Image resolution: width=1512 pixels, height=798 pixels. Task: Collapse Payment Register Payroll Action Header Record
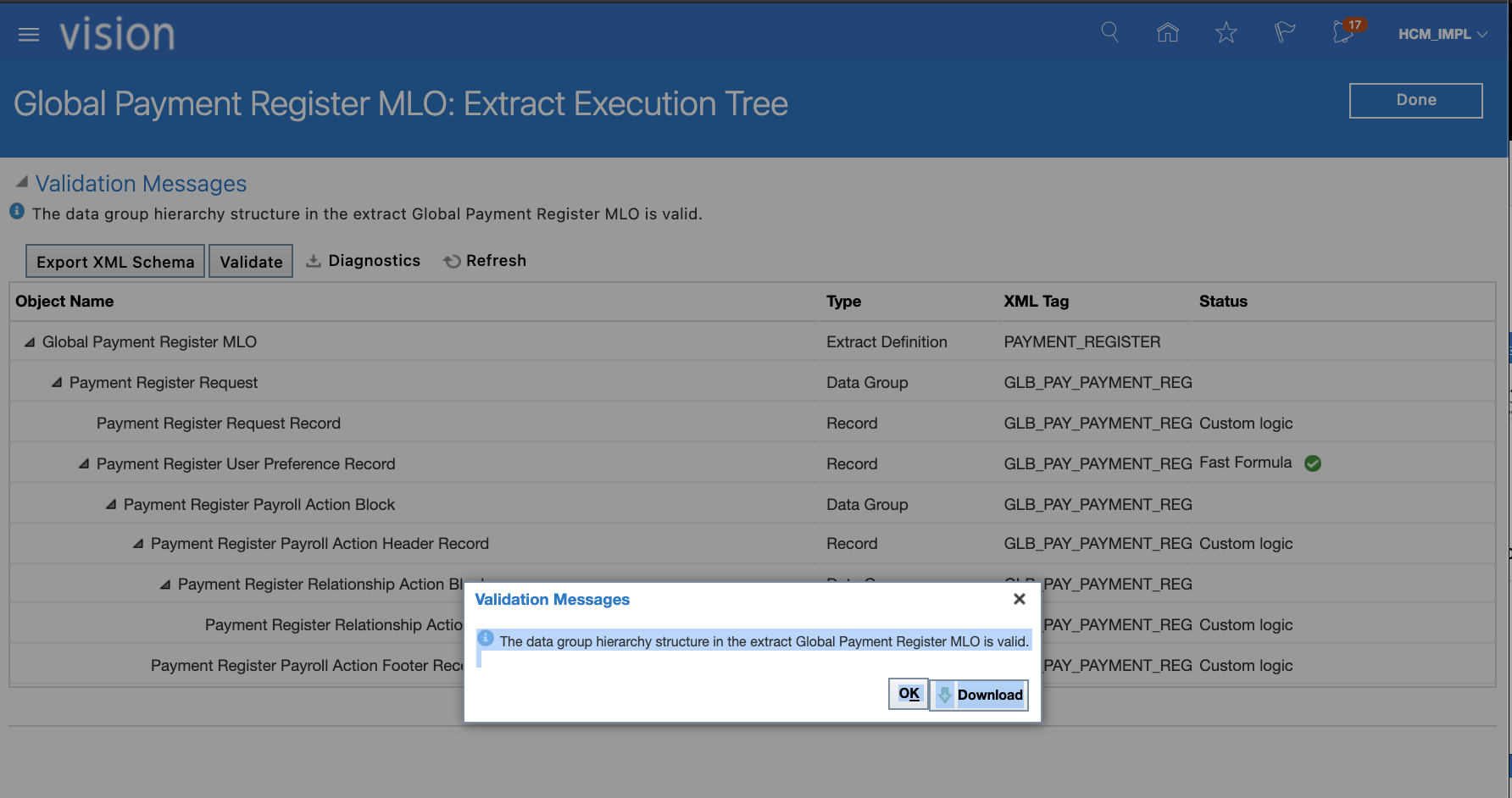click(138, 544)
